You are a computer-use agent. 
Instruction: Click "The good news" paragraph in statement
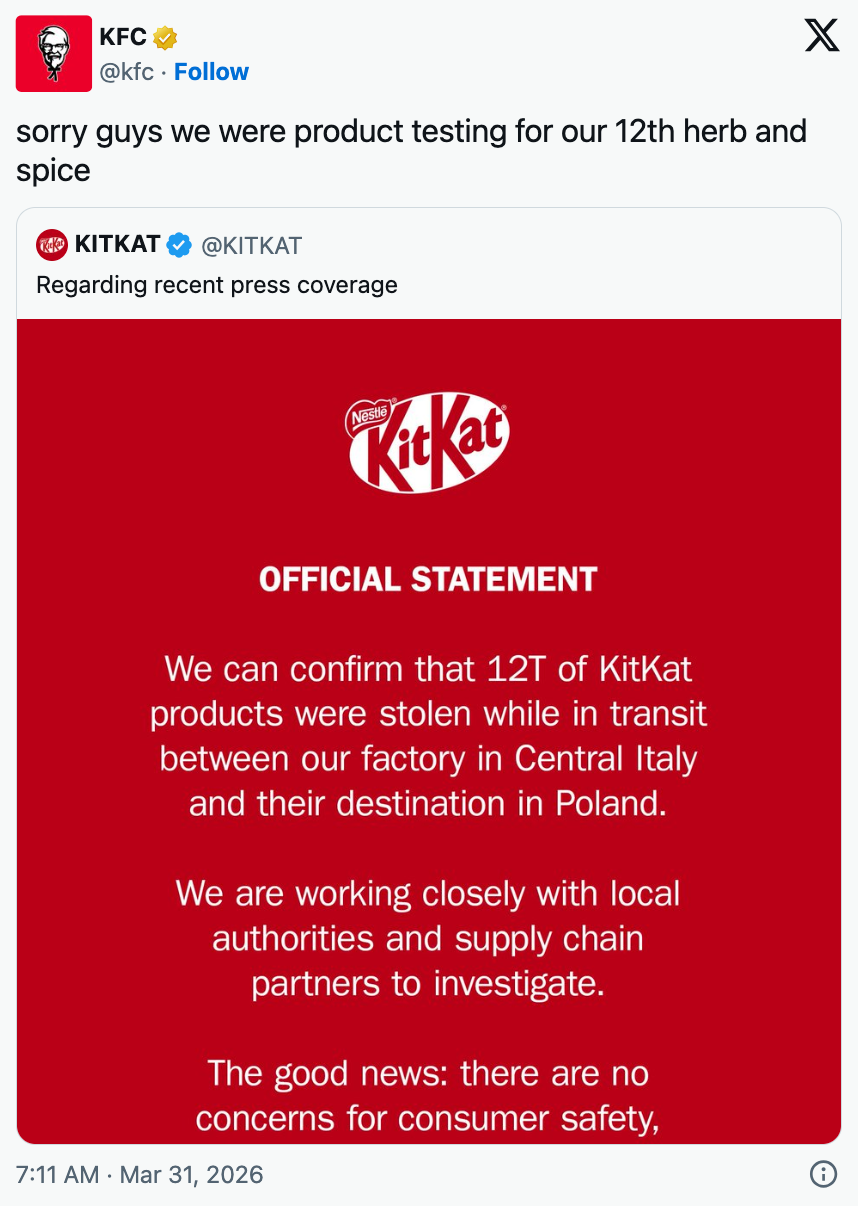click(428, 1096)
